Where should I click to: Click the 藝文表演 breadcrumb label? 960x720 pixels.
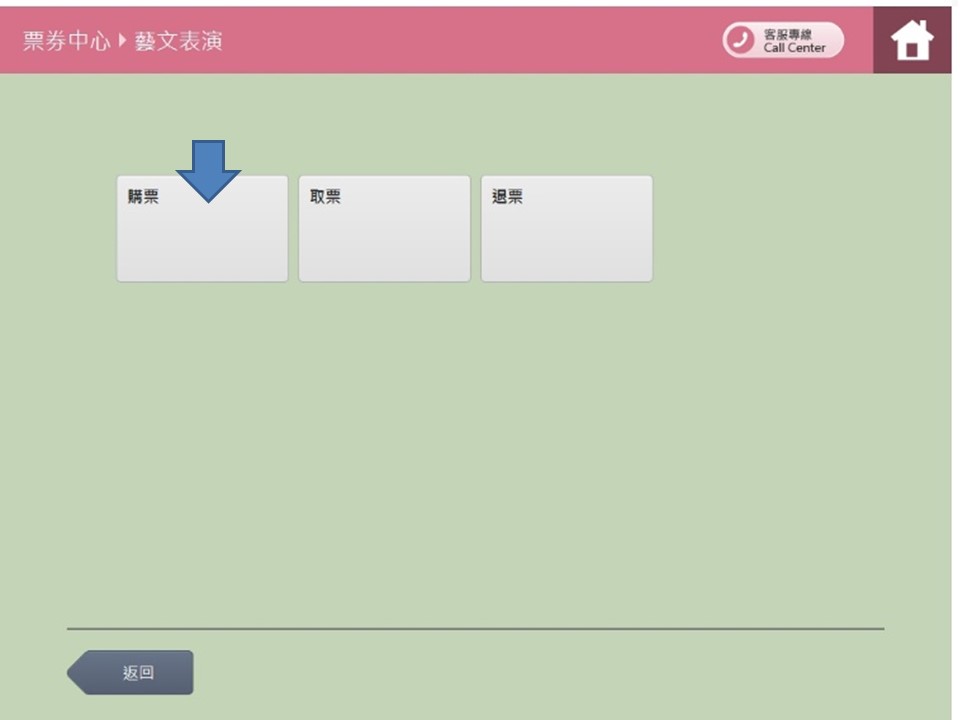pos(178,41)
